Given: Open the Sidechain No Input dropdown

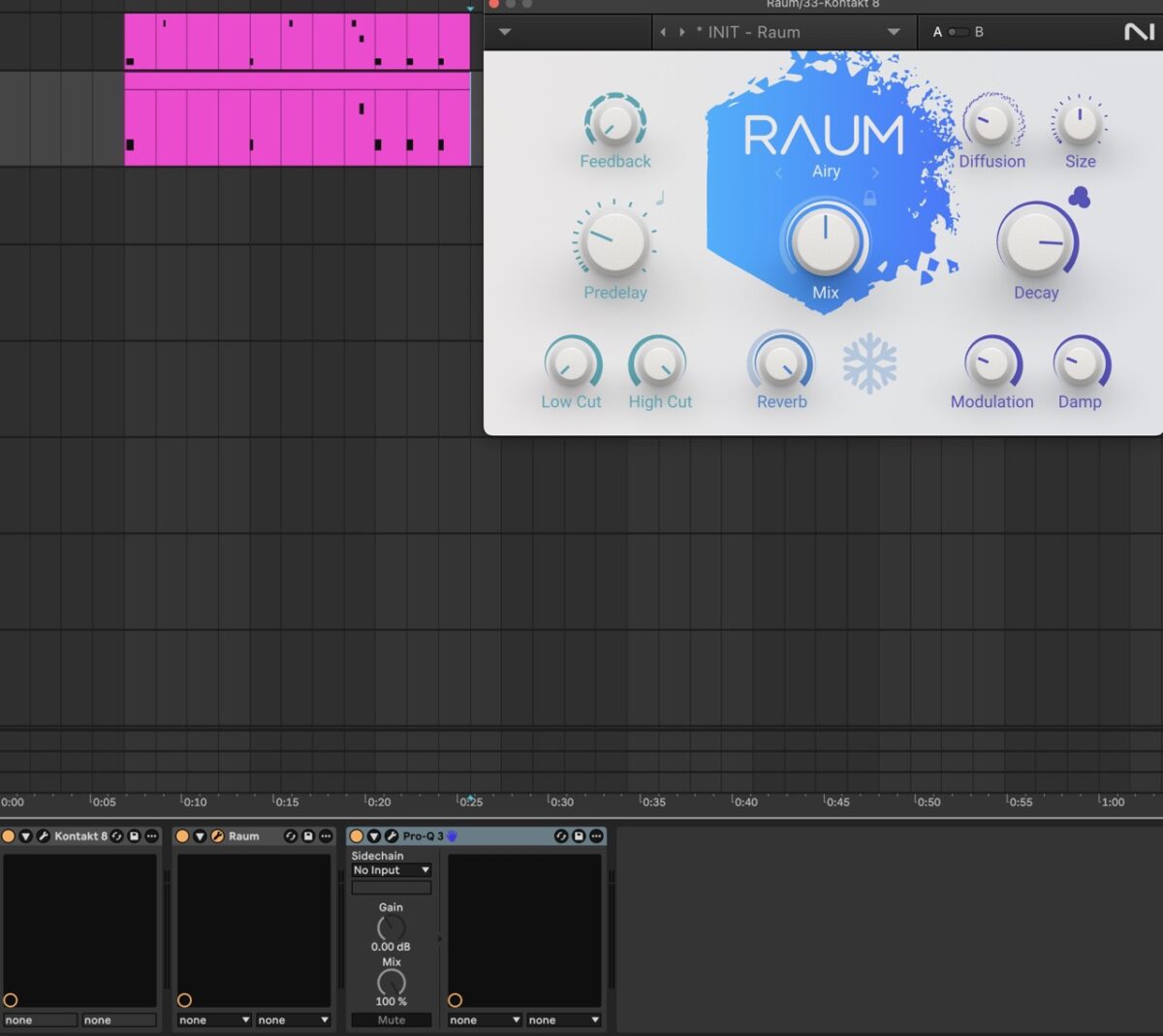Looking at the screenshot, I should click(x=392, y=870).
